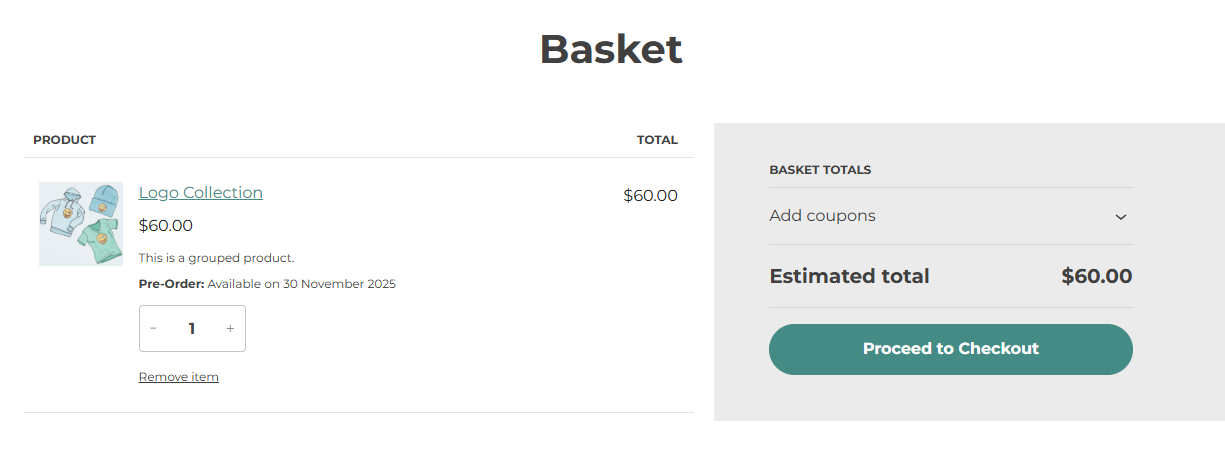Click the chevron beside Add coupons
This screenshot has width=1225, height=474.
[x=1121, y=217]
